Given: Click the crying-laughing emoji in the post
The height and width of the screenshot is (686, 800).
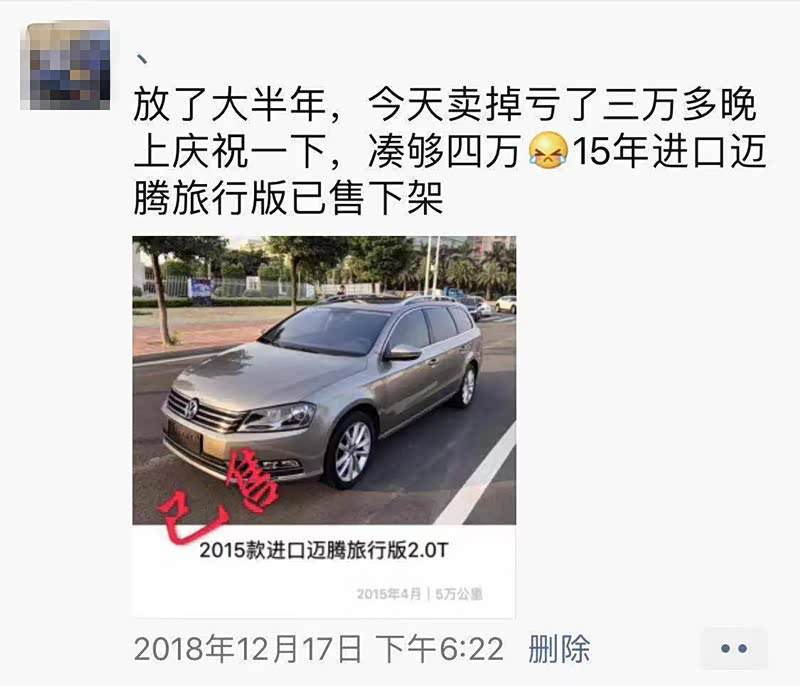Looking at the screenshot, I should (548, 150).
